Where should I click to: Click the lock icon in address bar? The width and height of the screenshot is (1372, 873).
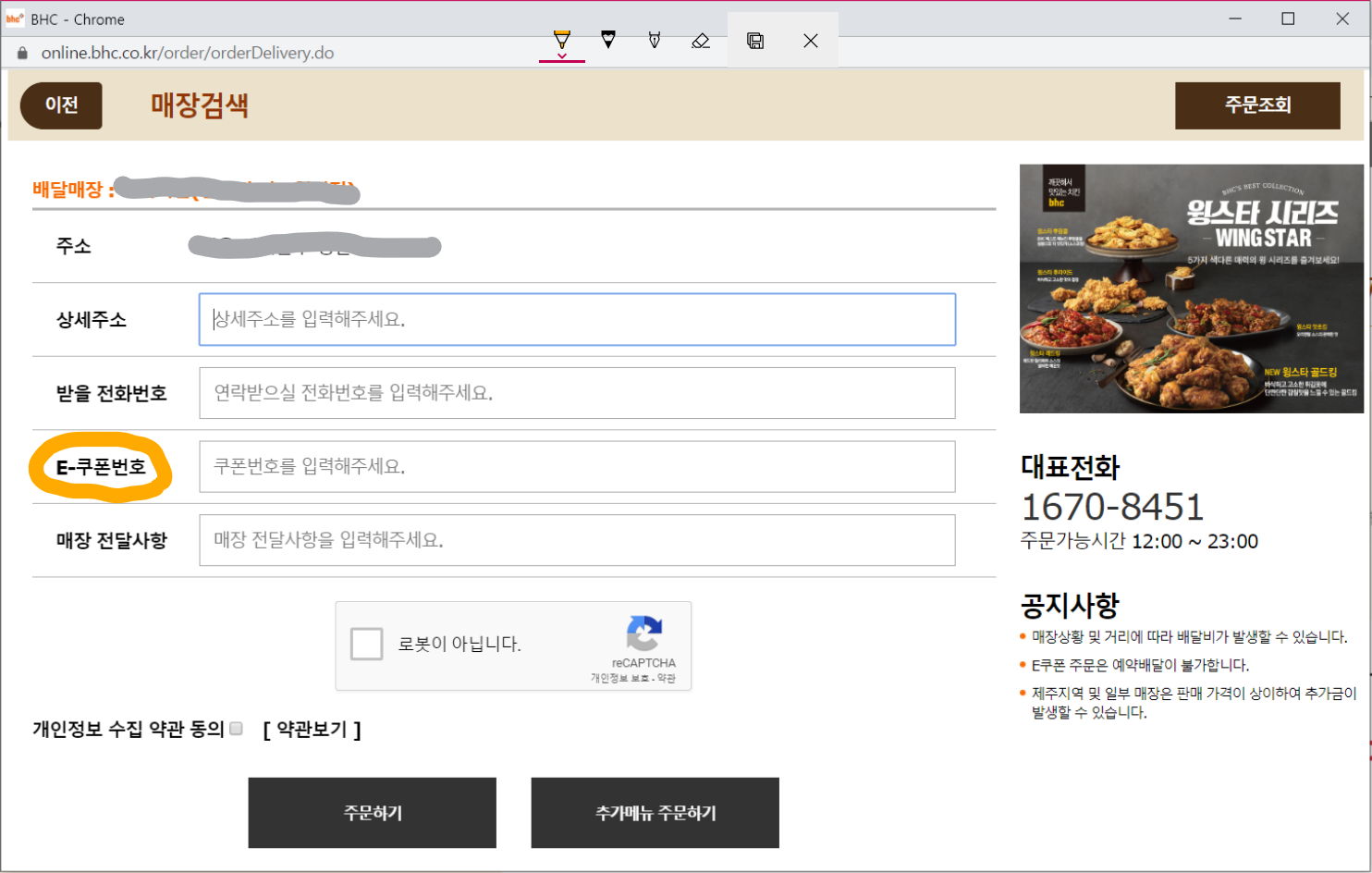23,53
